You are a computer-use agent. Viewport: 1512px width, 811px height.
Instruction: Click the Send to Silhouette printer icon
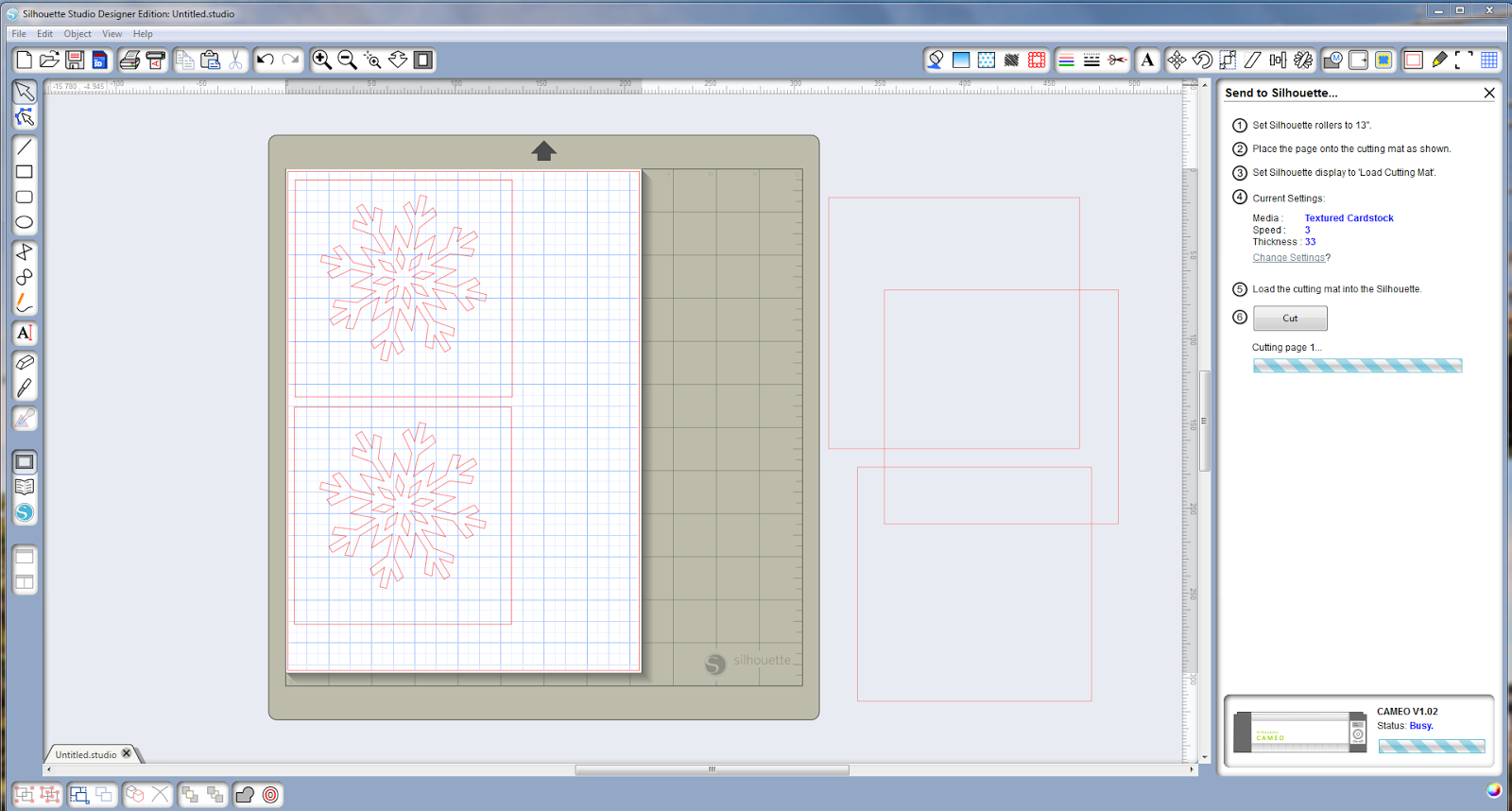(156, 60)
